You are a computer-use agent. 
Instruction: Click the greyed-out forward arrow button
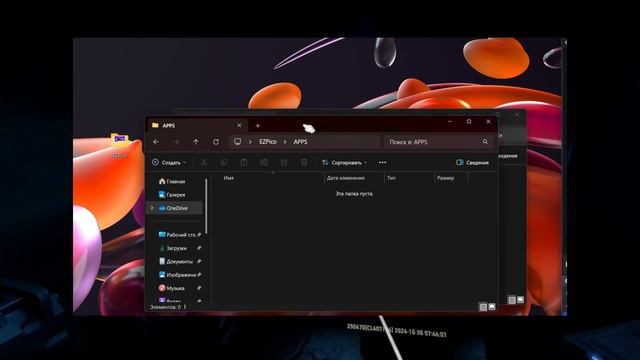(x=176, y=142)
